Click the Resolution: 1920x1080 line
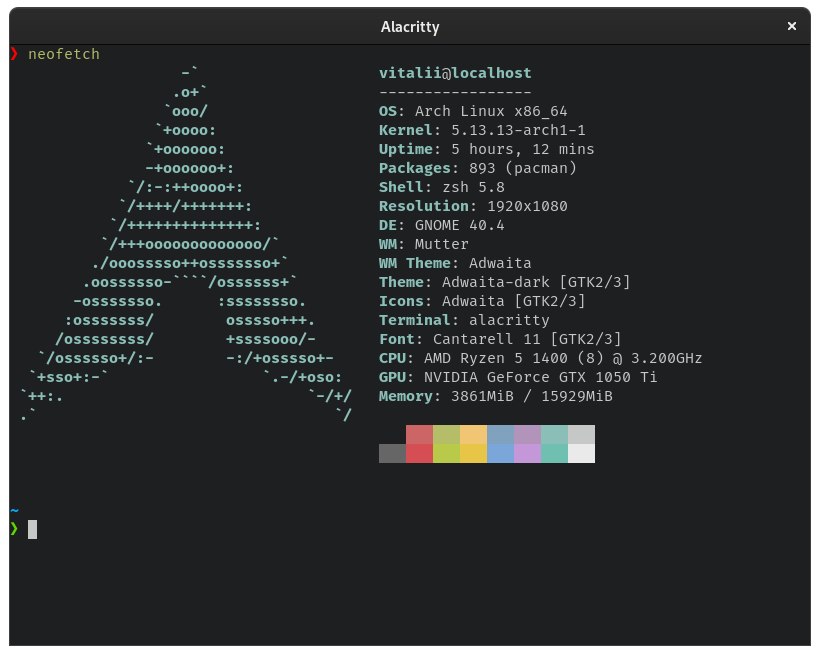Viewport: 820px width, 655px height. [x=473, y=206]
